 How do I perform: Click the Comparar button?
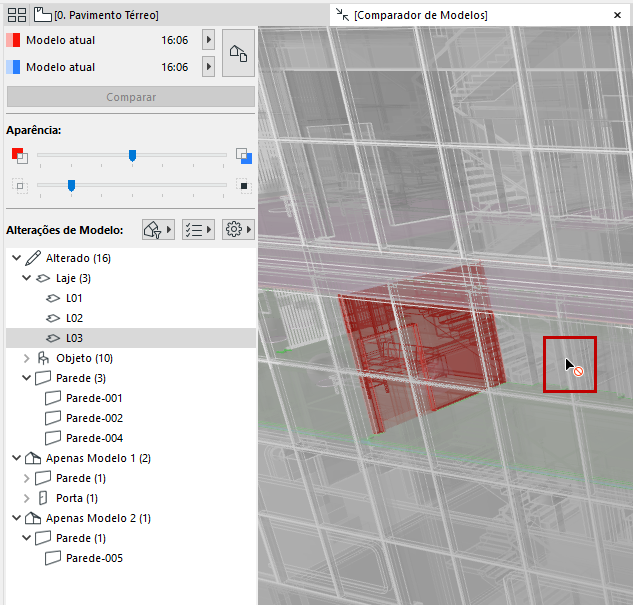click(131, 97)
